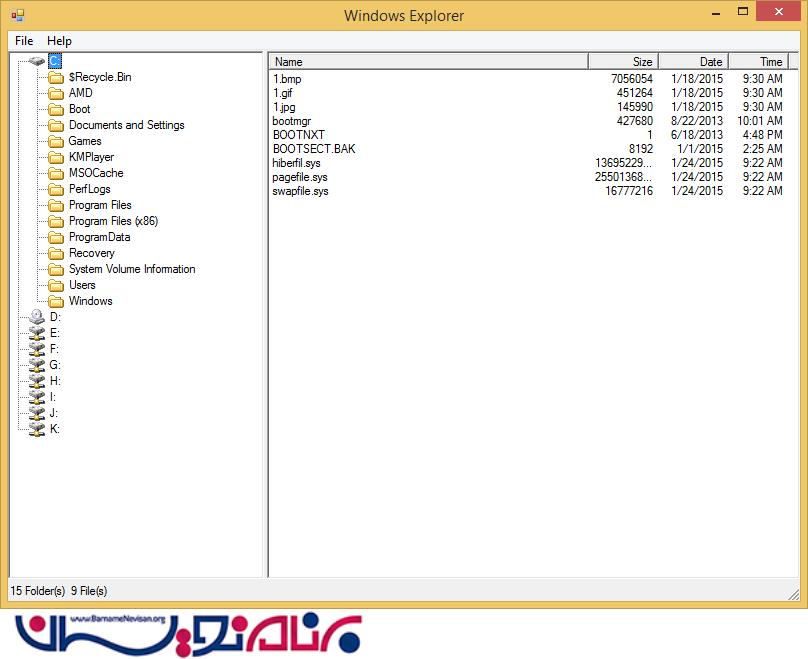This screenshot has height=659, width=808.
Task: Select the Games folder icon
Action: point(57,141)
